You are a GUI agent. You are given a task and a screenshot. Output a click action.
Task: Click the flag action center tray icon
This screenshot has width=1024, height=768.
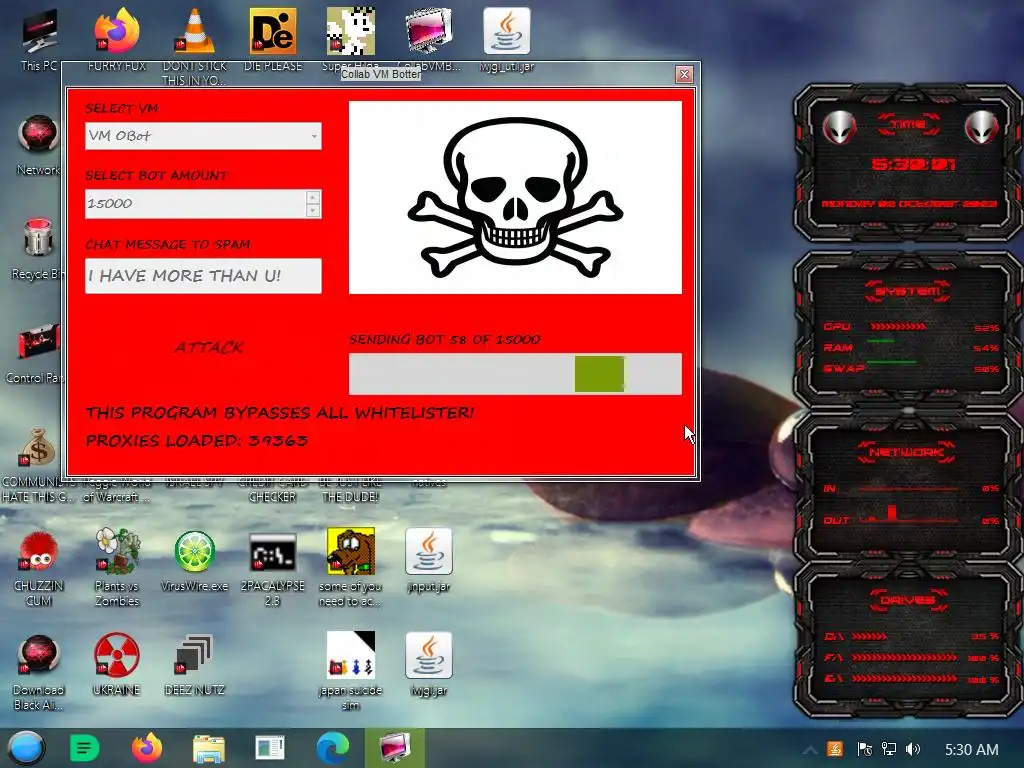click(x=864, y=749)
